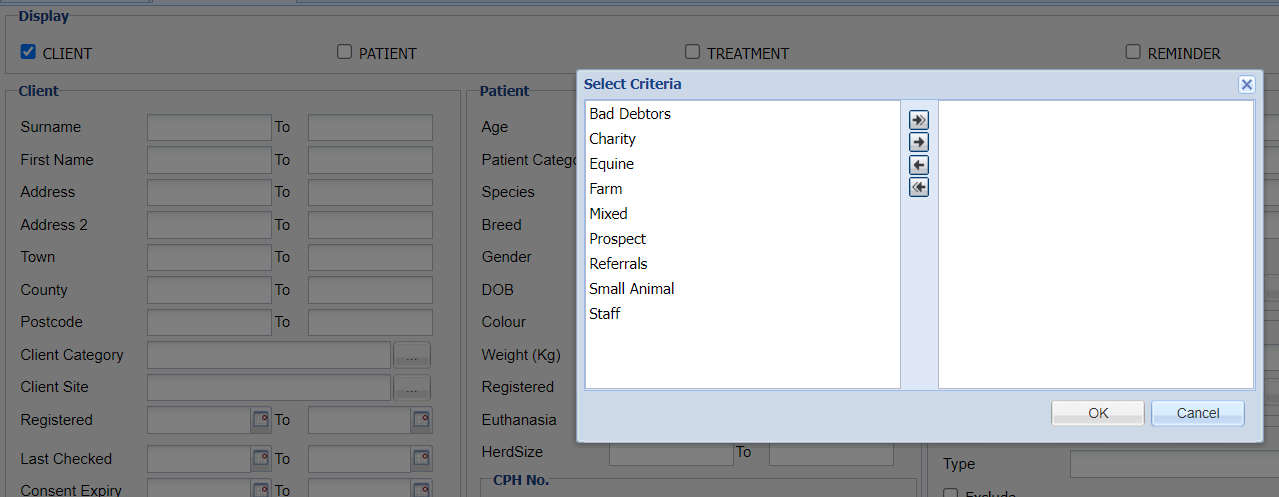Tick the TREATMENT display checkbox

pyautogui.click(x=692, y=52)
